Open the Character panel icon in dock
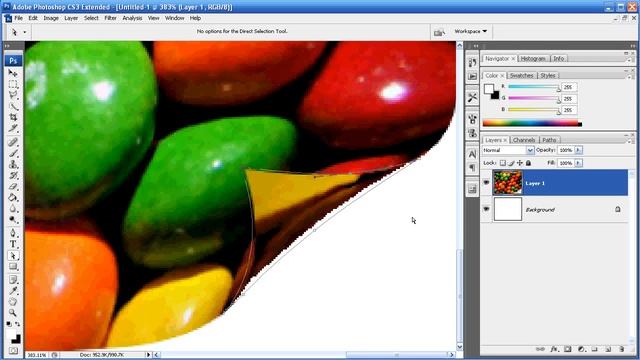 [x=472, y=155]
